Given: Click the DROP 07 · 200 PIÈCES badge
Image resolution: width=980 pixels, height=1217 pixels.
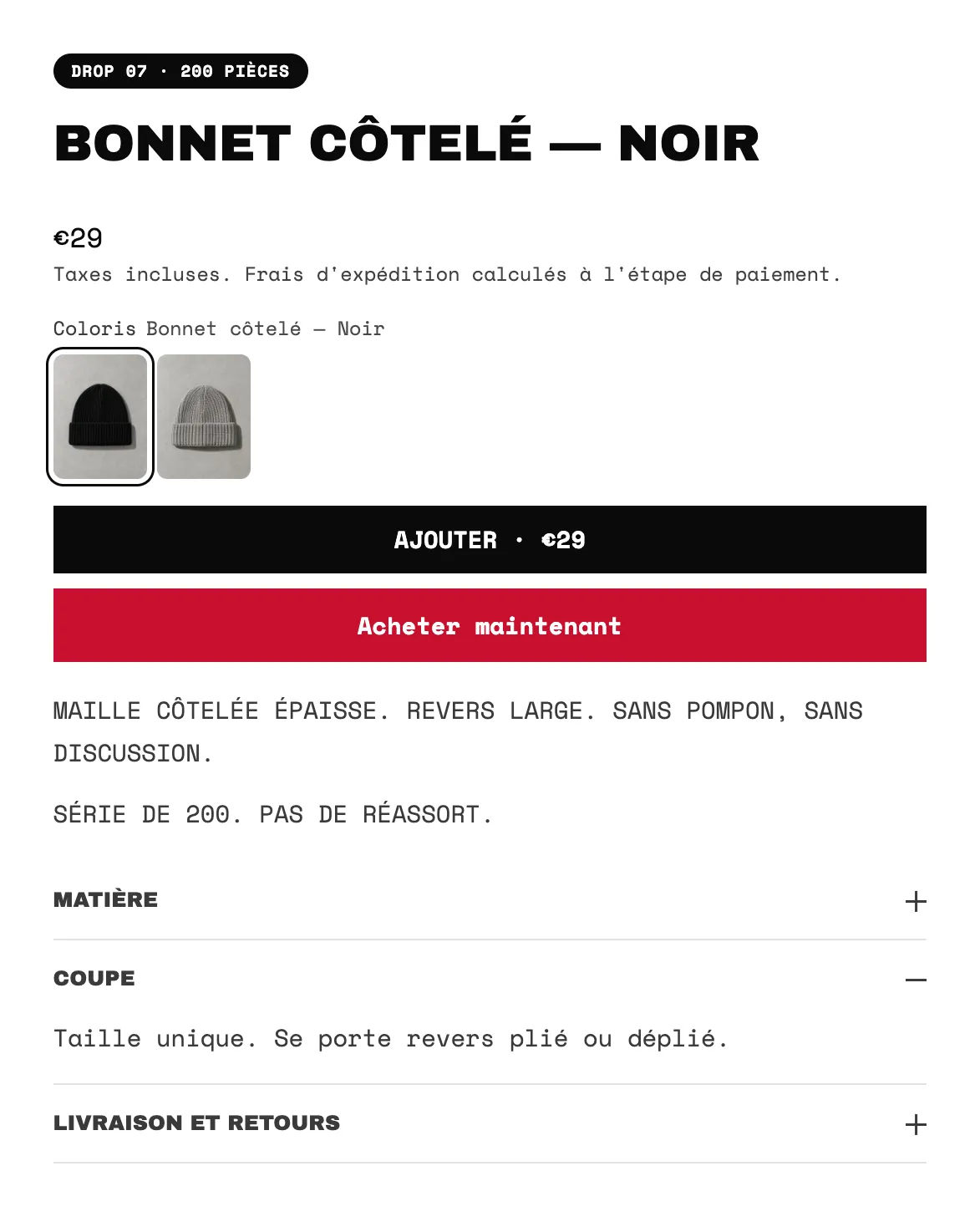Looking at the screenshot, I should tap(180, 71).
